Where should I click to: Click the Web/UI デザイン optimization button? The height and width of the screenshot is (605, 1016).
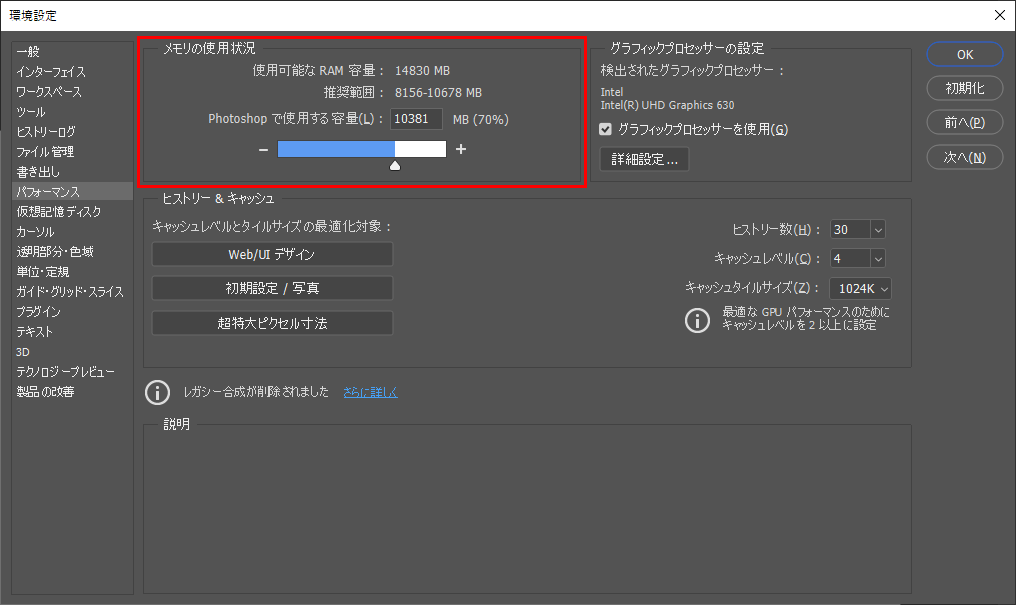coord(272,255)
